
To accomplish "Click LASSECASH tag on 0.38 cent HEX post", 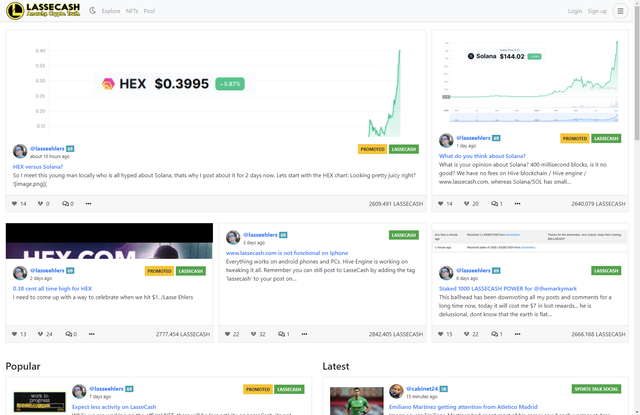I will point(191,271).
